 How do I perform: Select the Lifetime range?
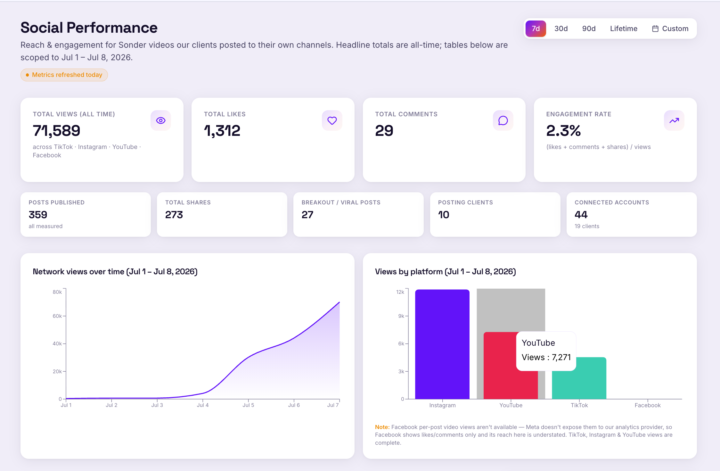coord(624,28)
